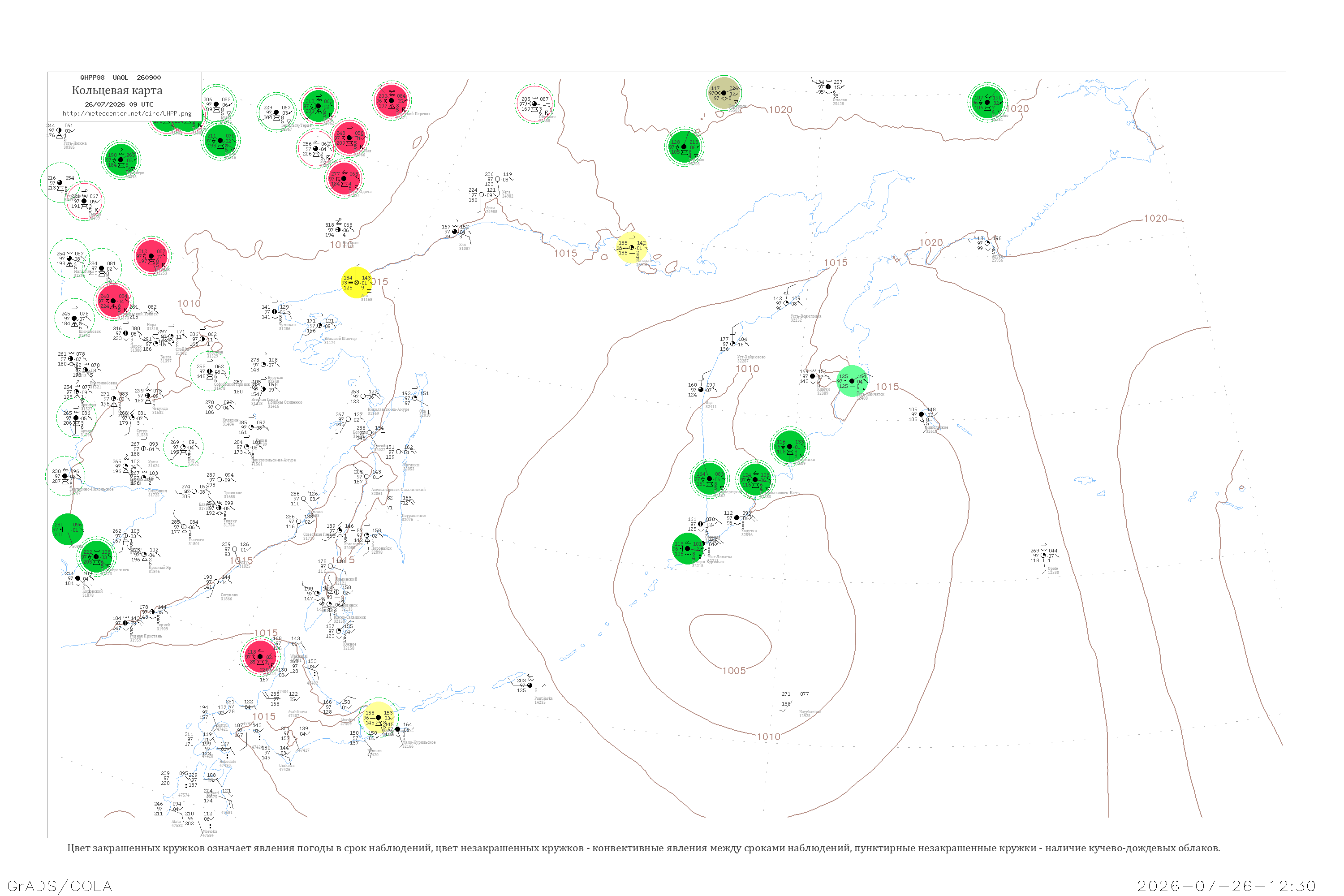Select the khaki station circle at top
This screenshot has height=896, width=1344.
coord(724,93)
